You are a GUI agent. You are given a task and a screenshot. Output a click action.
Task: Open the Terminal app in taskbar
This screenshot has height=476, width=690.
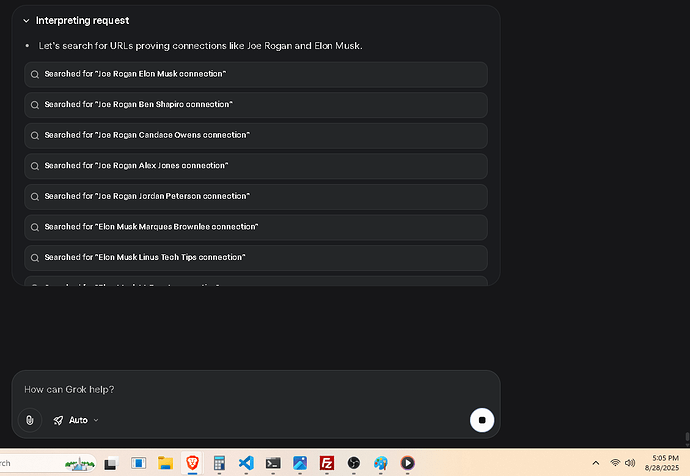pos(273,463)
